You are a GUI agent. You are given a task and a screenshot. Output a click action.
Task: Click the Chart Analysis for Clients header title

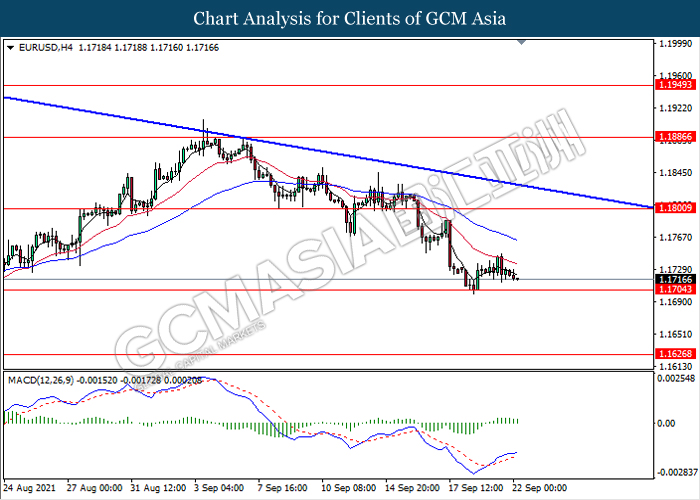pos(350,18)
